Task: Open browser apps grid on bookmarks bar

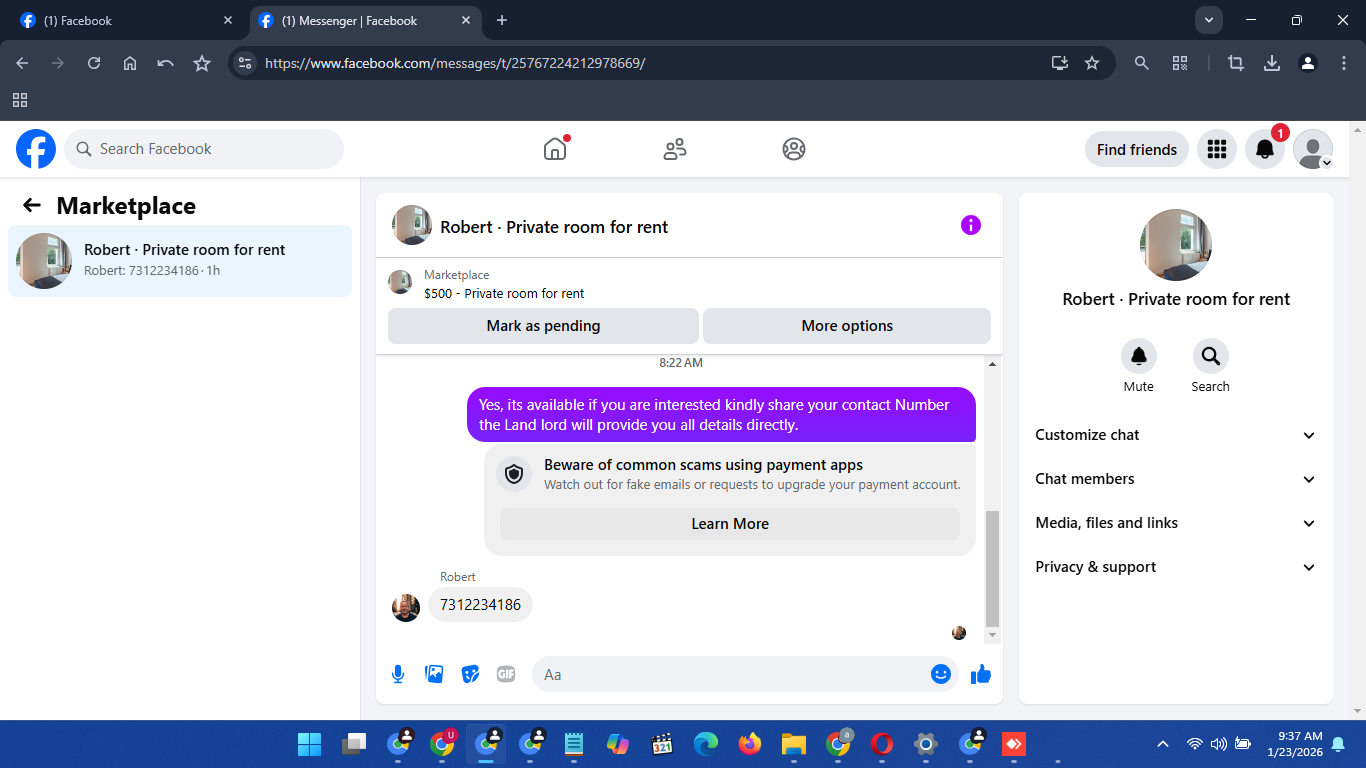Action: (x=20, y=100)
